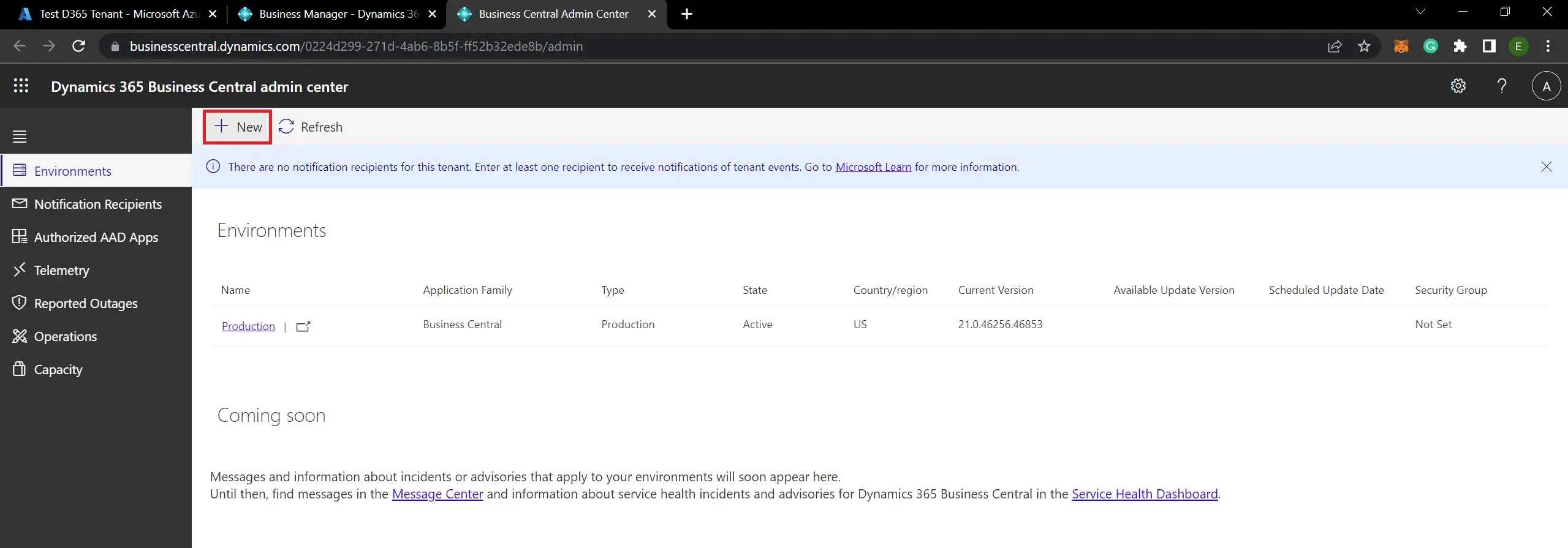This screenshot has width=1568, height=548.
Task: Click the info icon in the banner
Action: click(213, 167)
